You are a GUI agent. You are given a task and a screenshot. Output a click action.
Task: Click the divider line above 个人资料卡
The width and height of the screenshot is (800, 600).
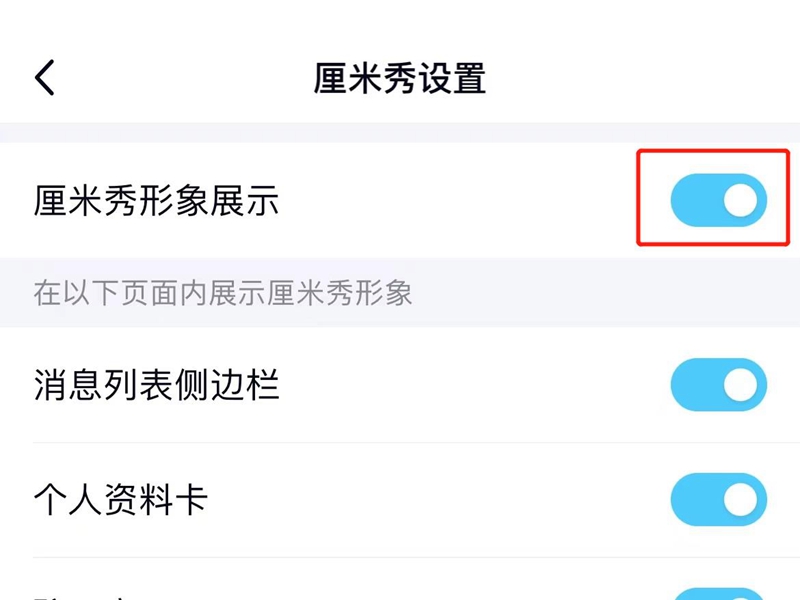tap(400, 443)
